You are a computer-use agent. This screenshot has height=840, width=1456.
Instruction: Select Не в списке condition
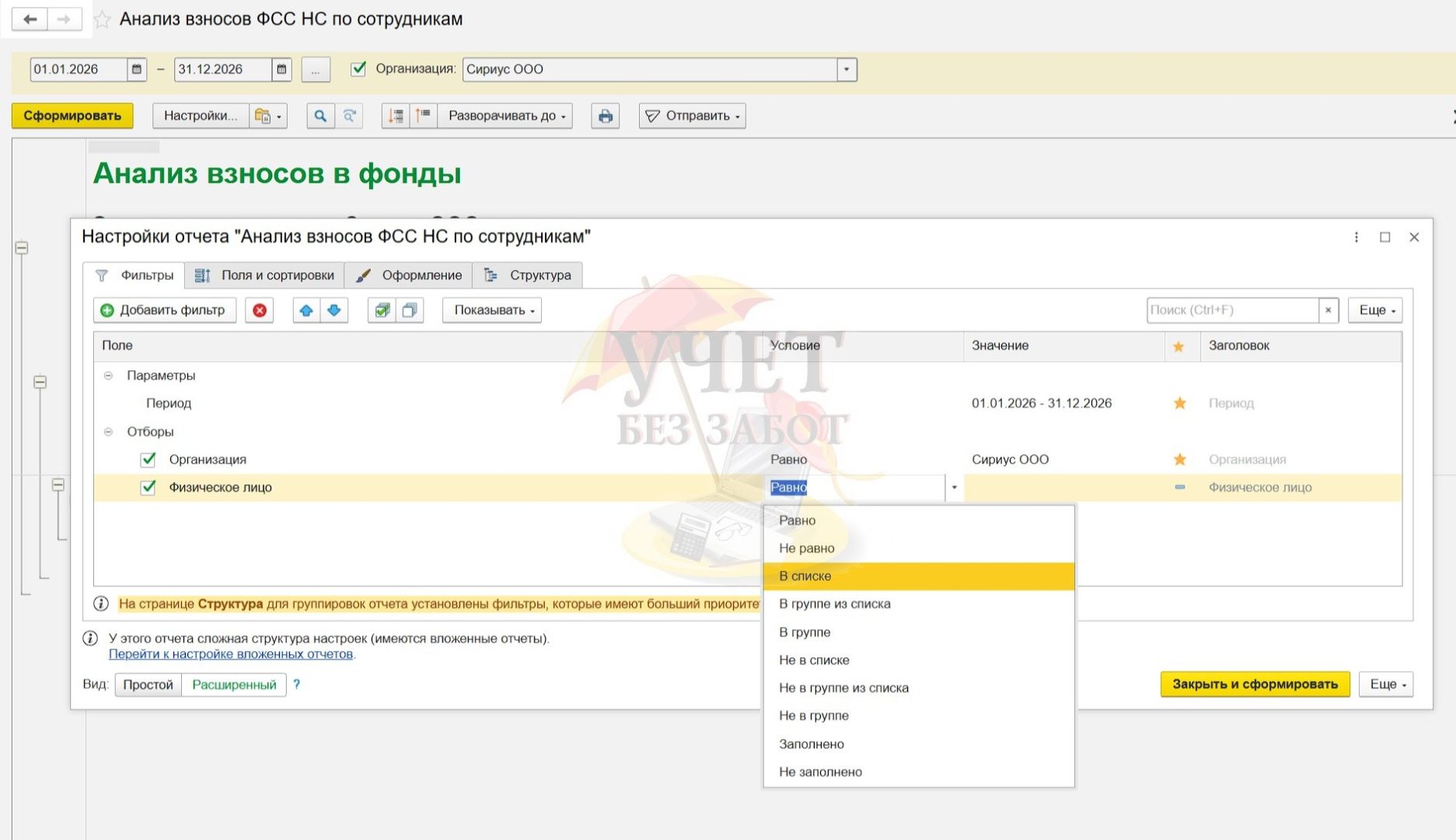(919, 660)
